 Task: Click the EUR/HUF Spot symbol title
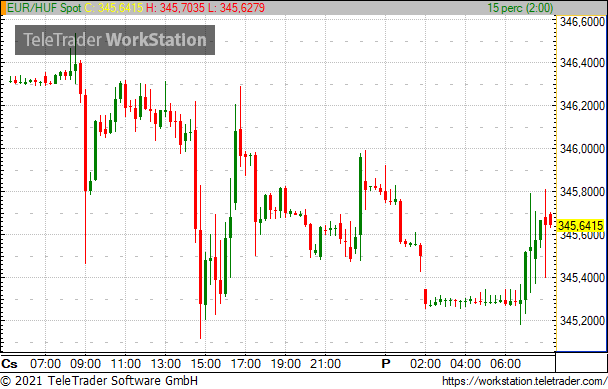[x=44, y=7]
